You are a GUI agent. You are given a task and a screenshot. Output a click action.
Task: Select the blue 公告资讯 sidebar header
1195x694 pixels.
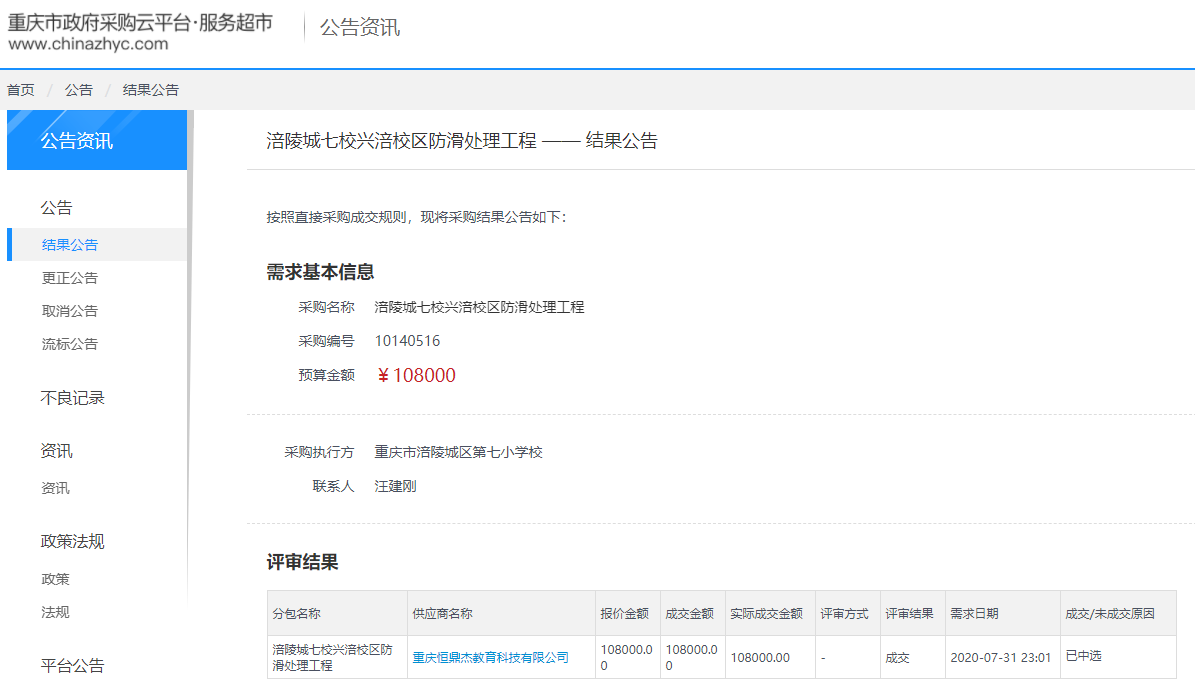[77, 141]
